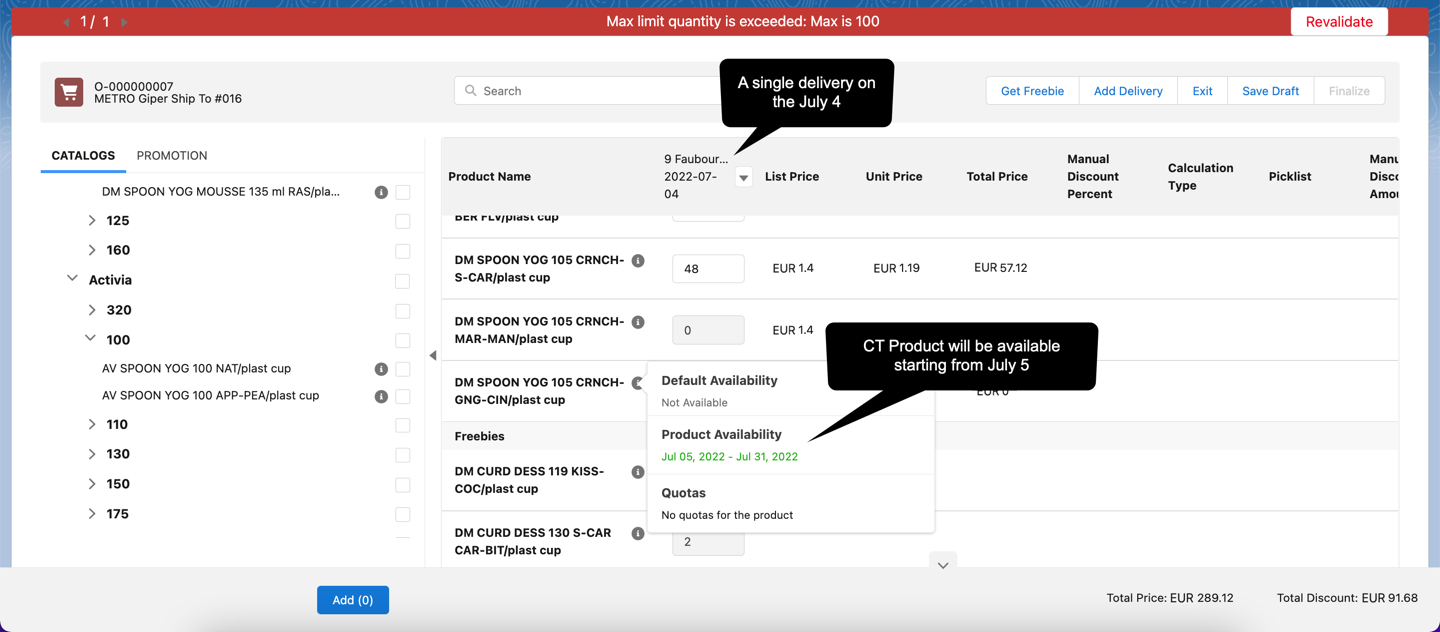Click quantity field showing 48

[x=708, y=269]
